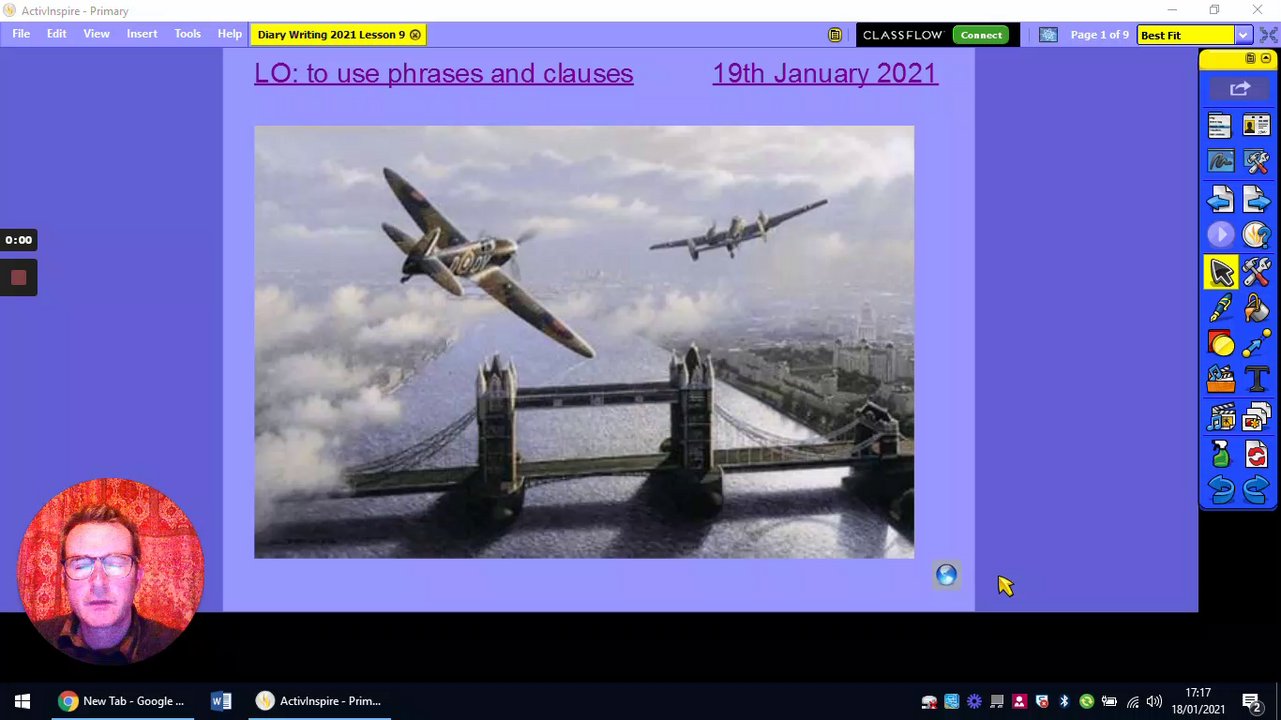Open Microsoft Word from the taskbar
This screenshot has height=720, width=1281.
coord(221,701)
